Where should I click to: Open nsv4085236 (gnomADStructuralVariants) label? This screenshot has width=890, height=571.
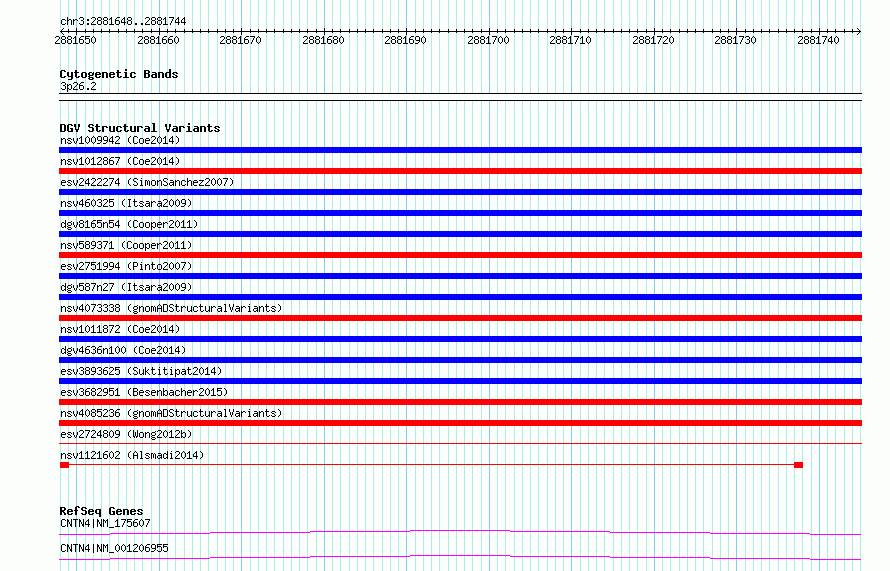coord(171,413)
